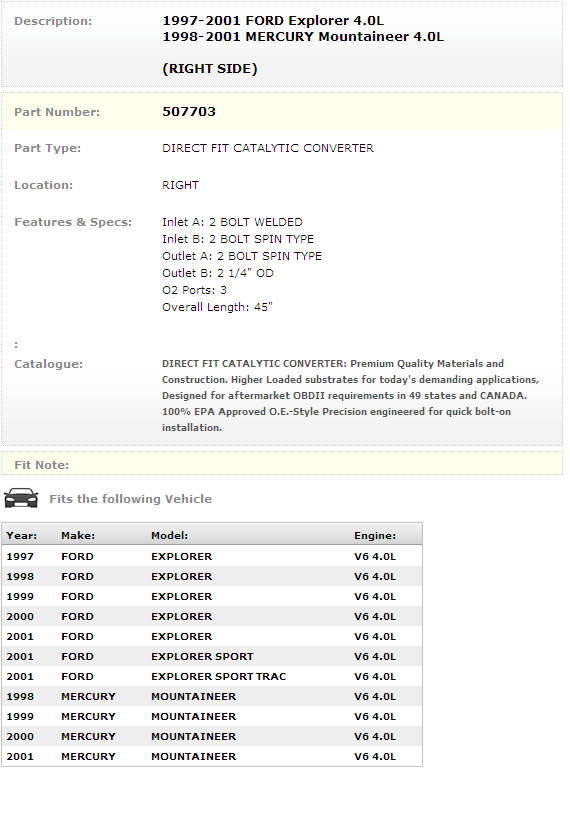Click the O2 Ports: 3 spec line
Viewport: 570px width, 821px height.
(194, 290)
